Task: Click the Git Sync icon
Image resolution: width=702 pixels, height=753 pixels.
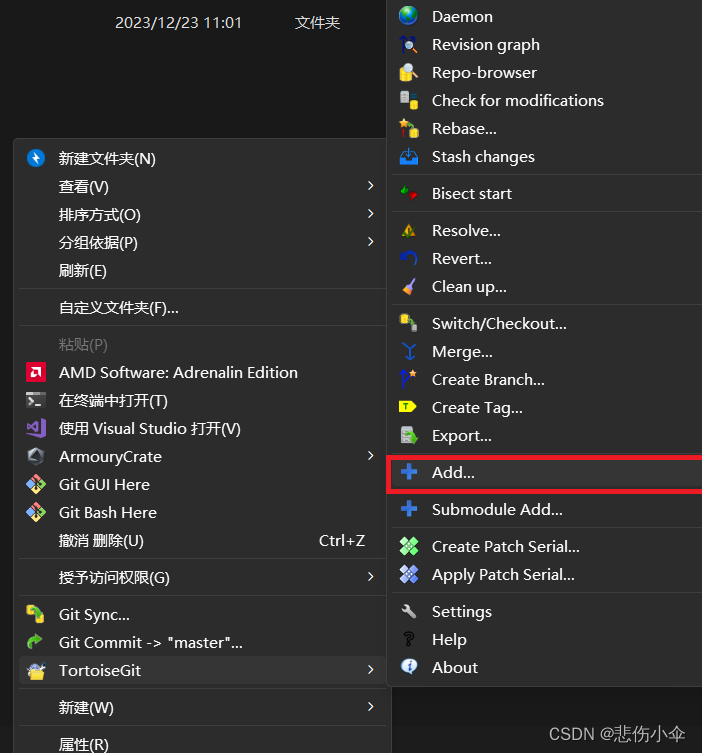Action: [x=35, y=614]
